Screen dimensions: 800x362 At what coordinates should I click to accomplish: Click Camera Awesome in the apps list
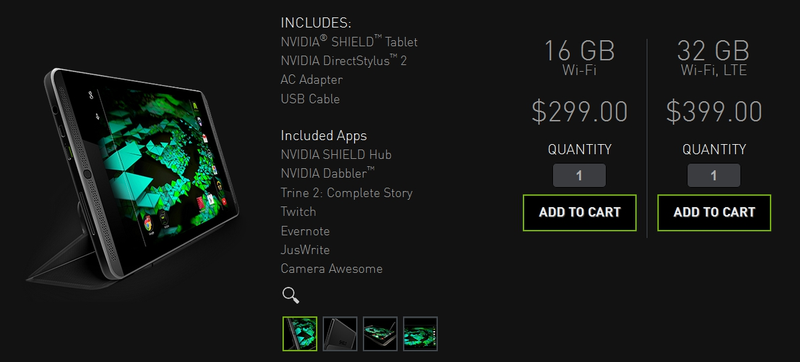332,269
